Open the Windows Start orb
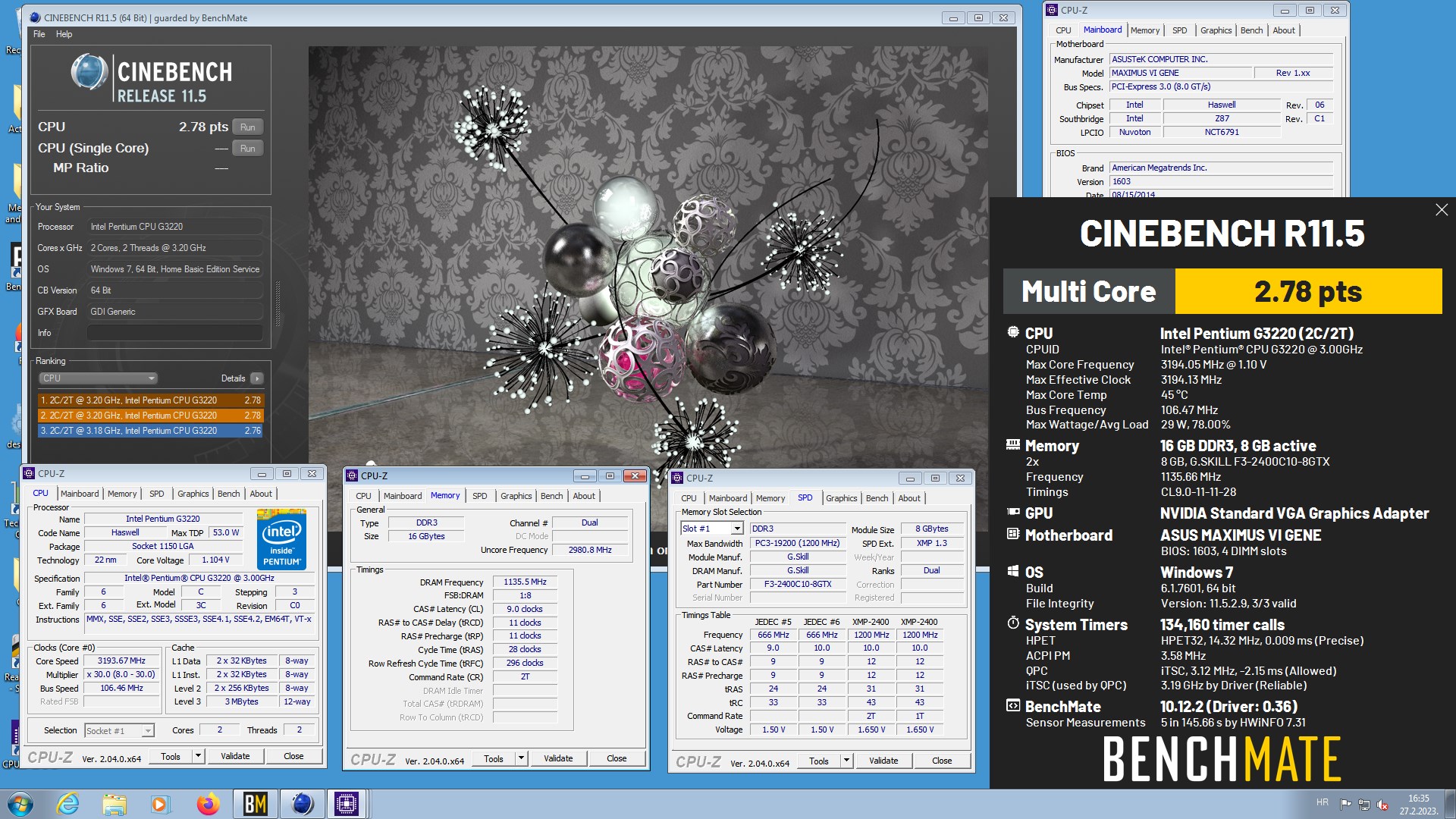The width and height of the screenshot is (1456, 819). (20, 804)
